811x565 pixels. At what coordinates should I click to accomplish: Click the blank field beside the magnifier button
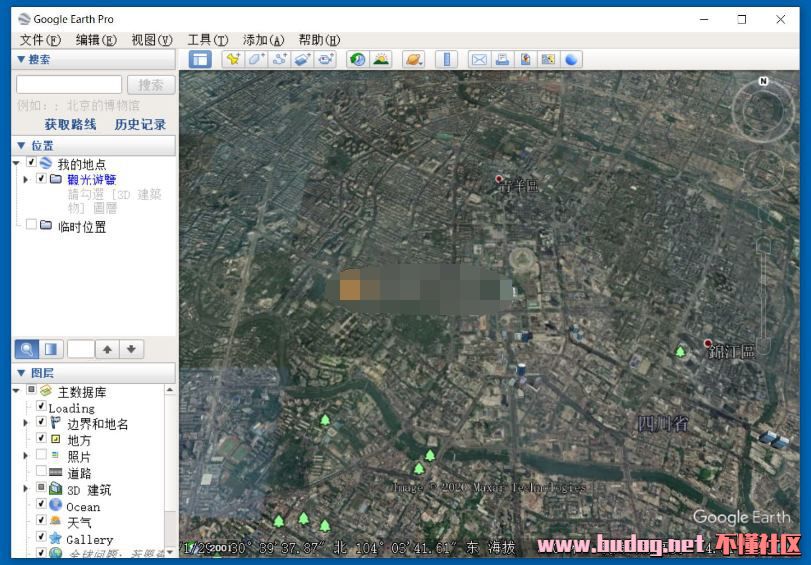(x=81, y=349)
